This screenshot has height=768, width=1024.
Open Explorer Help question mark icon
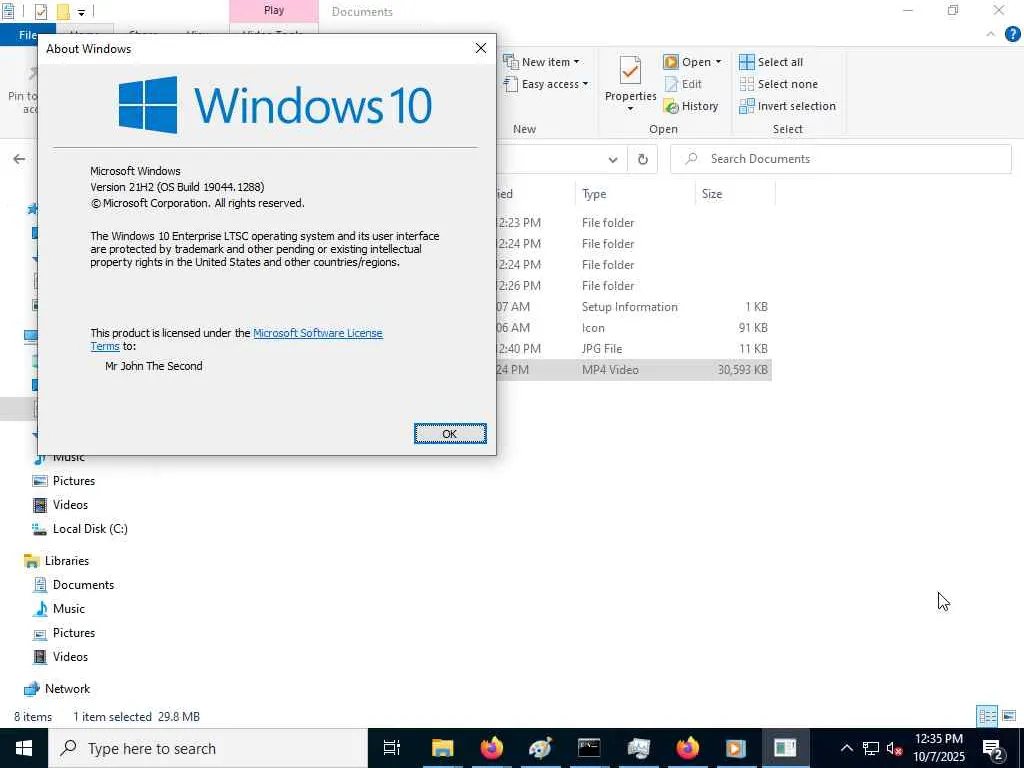1012,35
